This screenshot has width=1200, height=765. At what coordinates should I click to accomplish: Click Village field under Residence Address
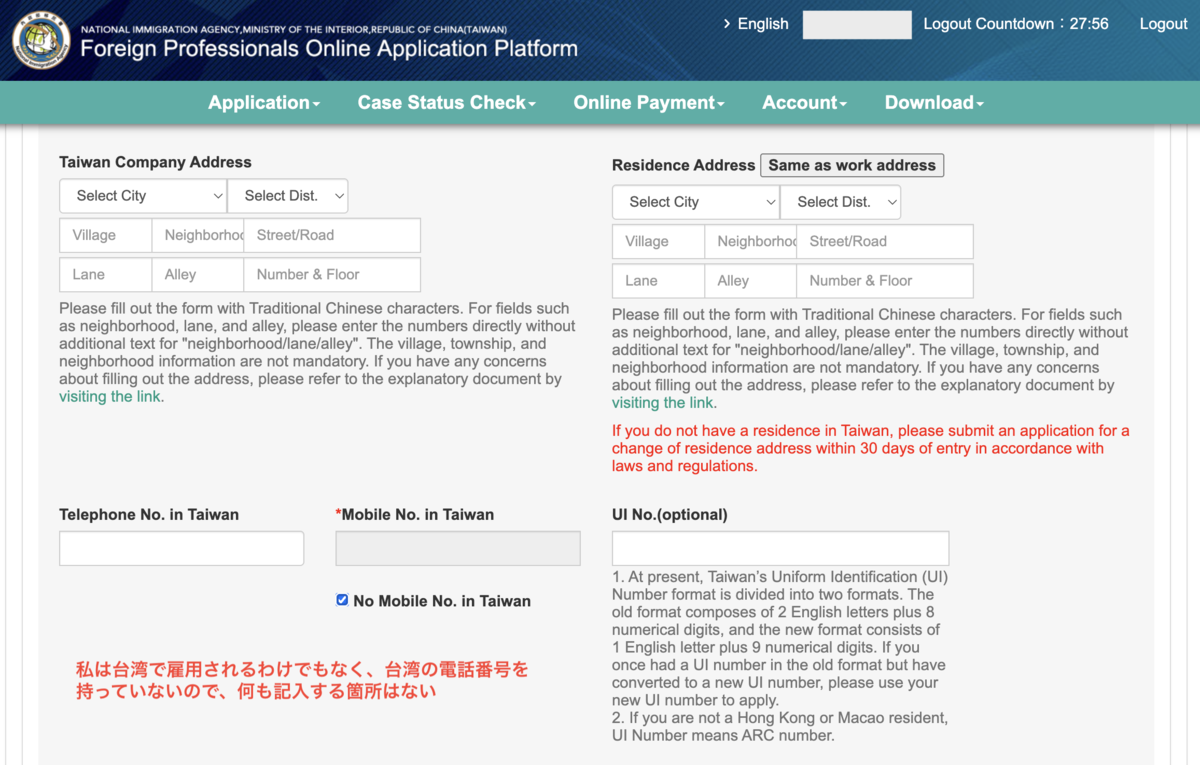coord(659,241)
